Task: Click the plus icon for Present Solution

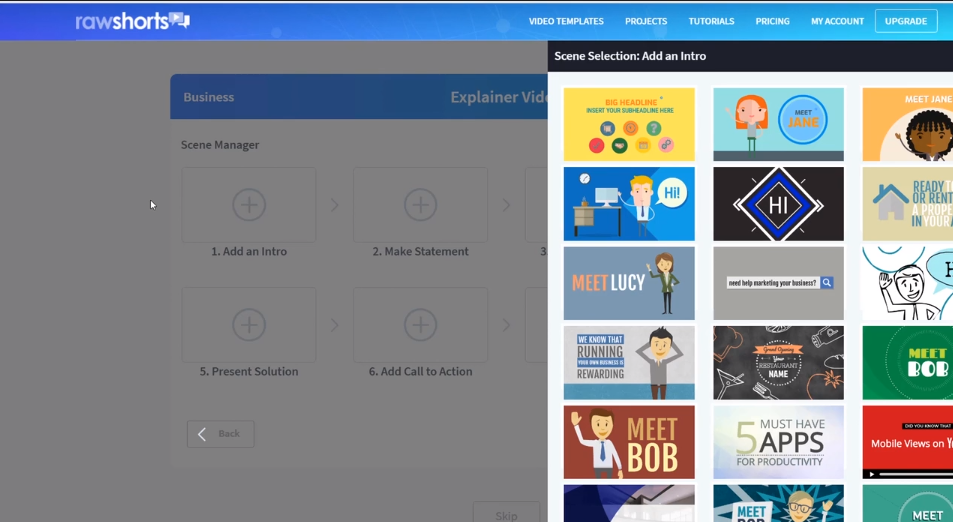Action: pyautogui.click(x=249, y=325)
